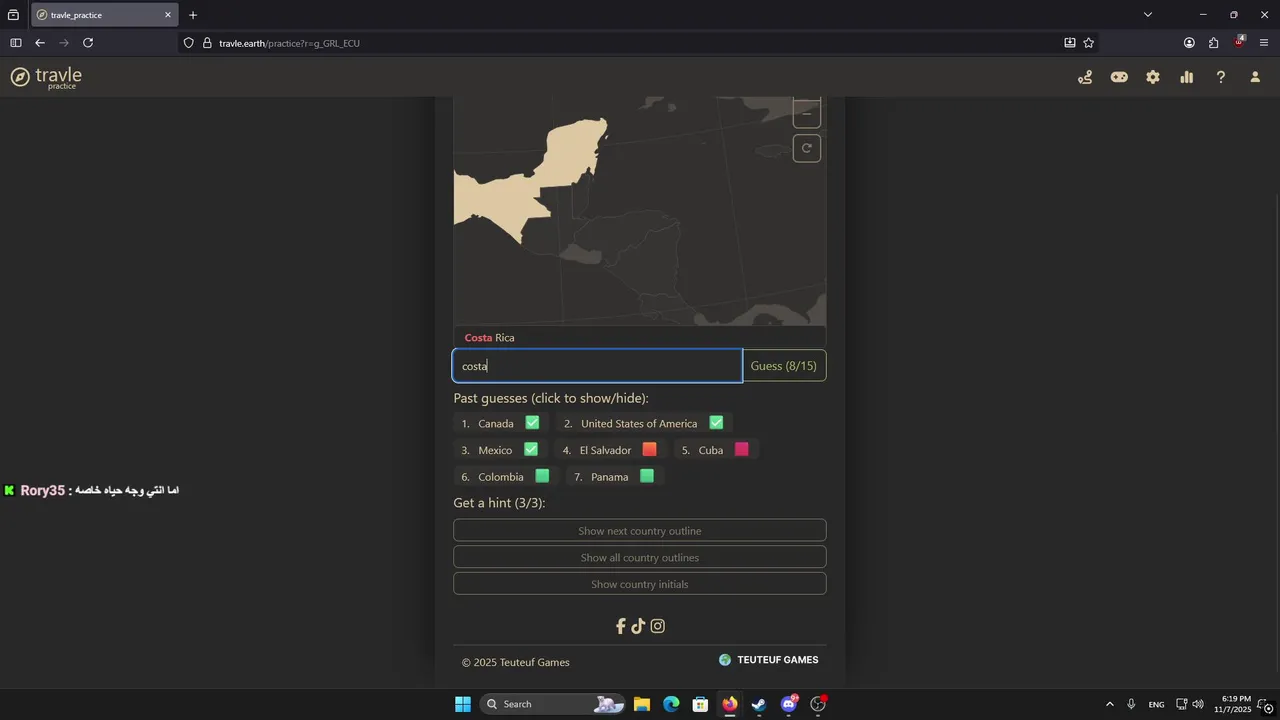Click the © 2025 Teuteuf Games text
Image resolution: width=1280 pixels, height=720 pixels.
(x=516, y=662)
